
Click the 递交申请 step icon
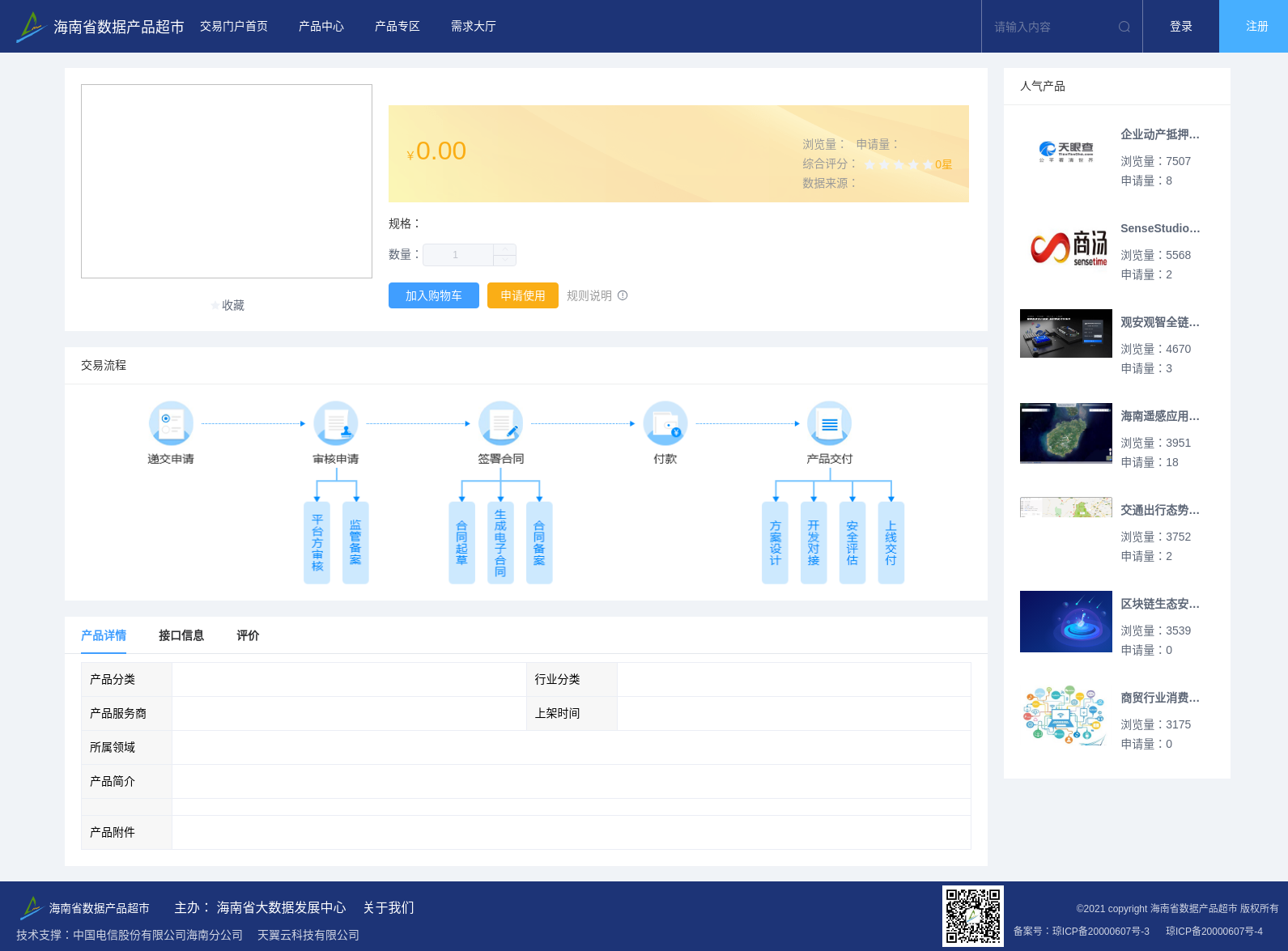(171, 423)
